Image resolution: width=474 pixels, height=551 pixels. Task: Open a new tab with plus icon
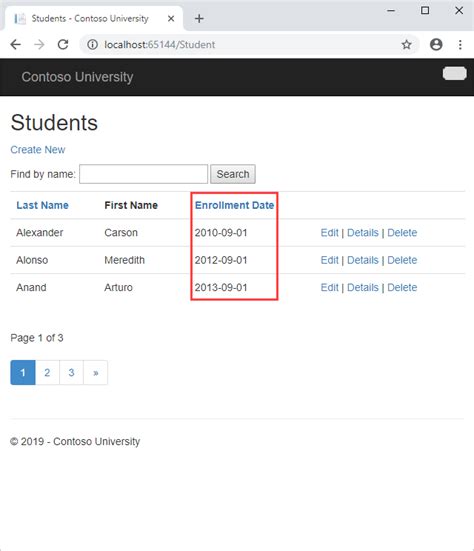click(199, 19)
